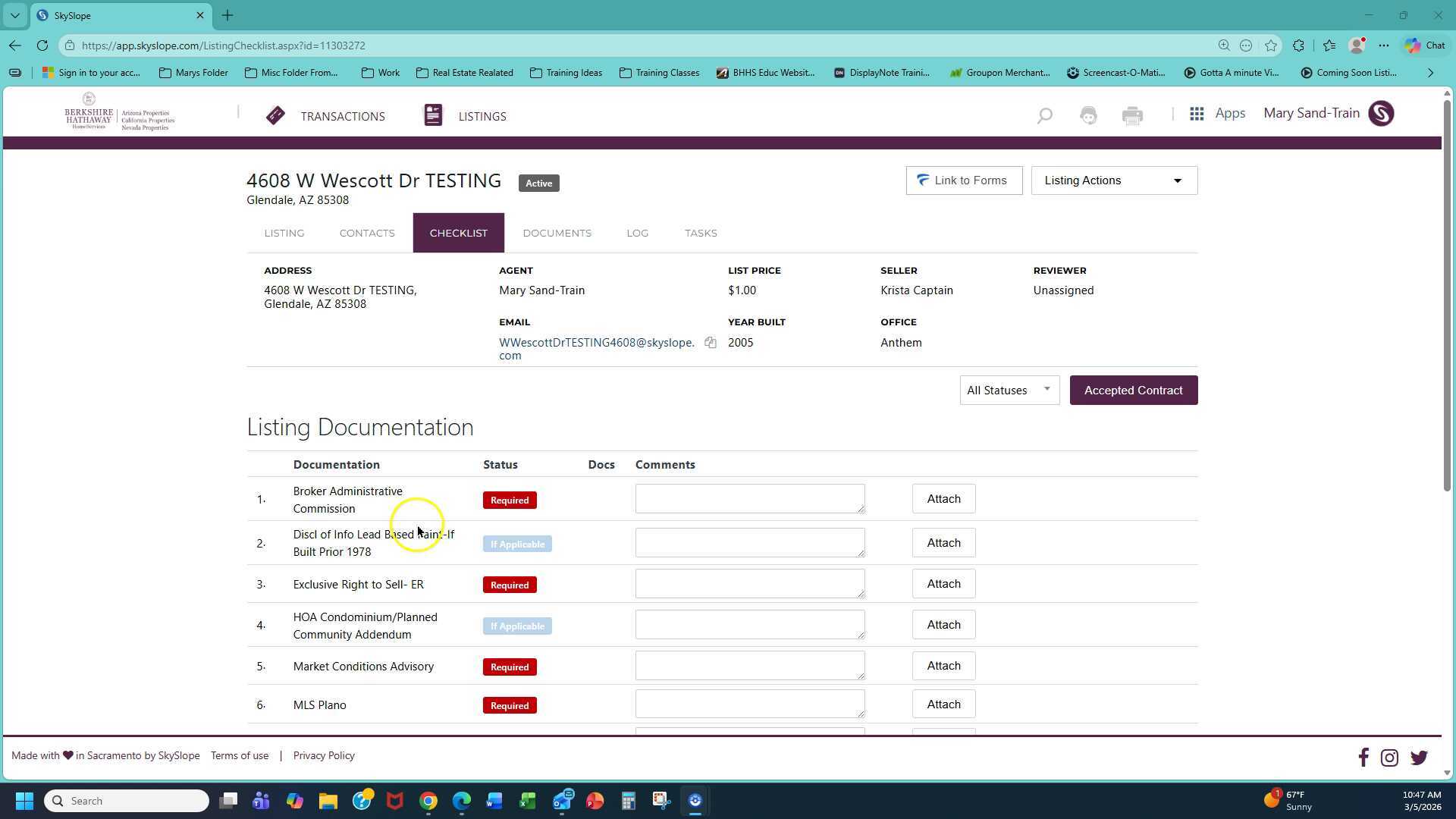The height and width of the screenshot is (819, 1456).
Task: Click the Facebook icon in footer
Action: click(x=1363, y=758)
